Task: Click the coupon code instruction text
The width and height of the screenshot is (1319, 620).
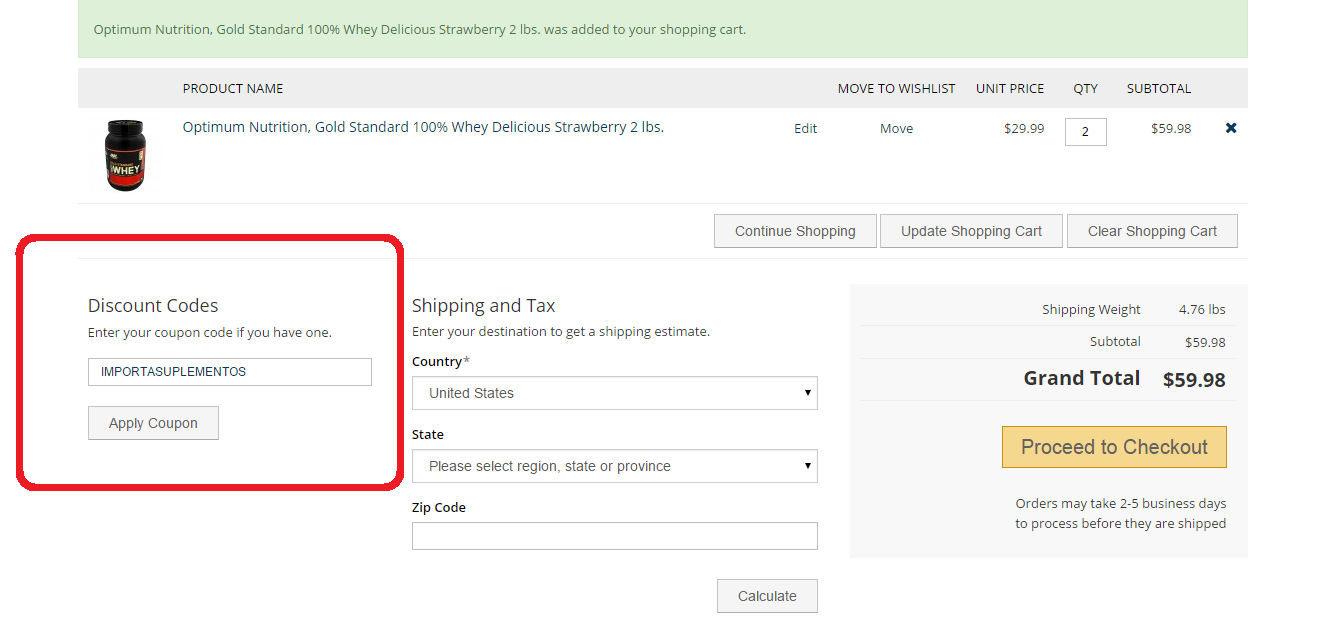Action: (x=210, y=332)
